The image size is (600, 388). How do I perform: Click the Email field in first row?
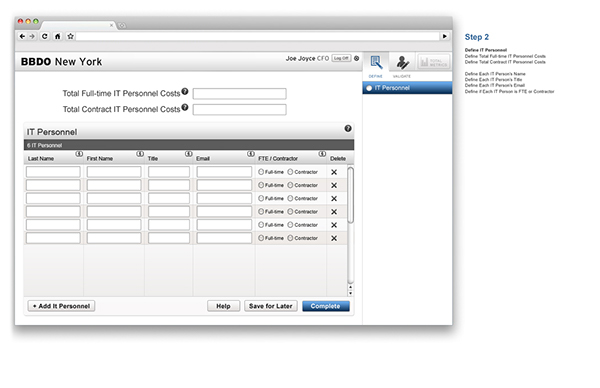point(224,172)
